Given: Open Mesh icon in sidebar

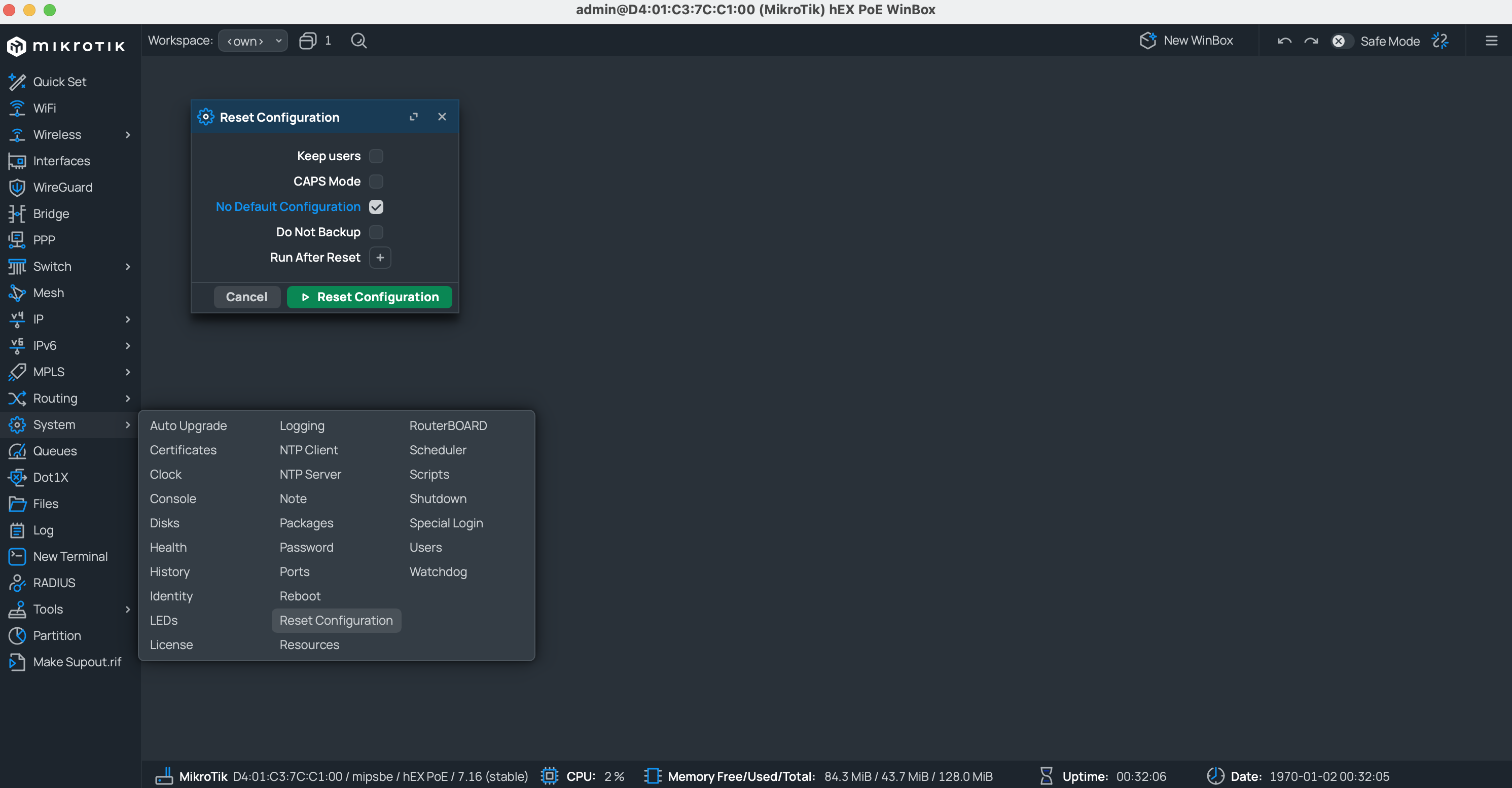Looking at the screenshot, I should pos(17,293).
